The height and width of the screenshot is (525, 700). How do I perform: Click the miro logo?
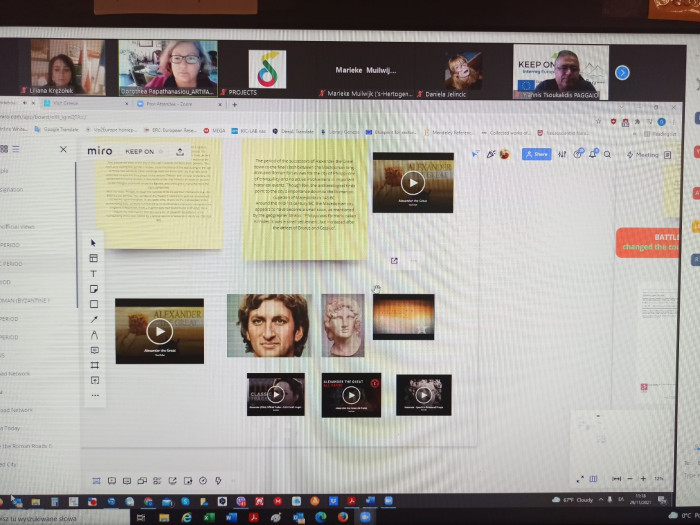(x=100, y=151)
